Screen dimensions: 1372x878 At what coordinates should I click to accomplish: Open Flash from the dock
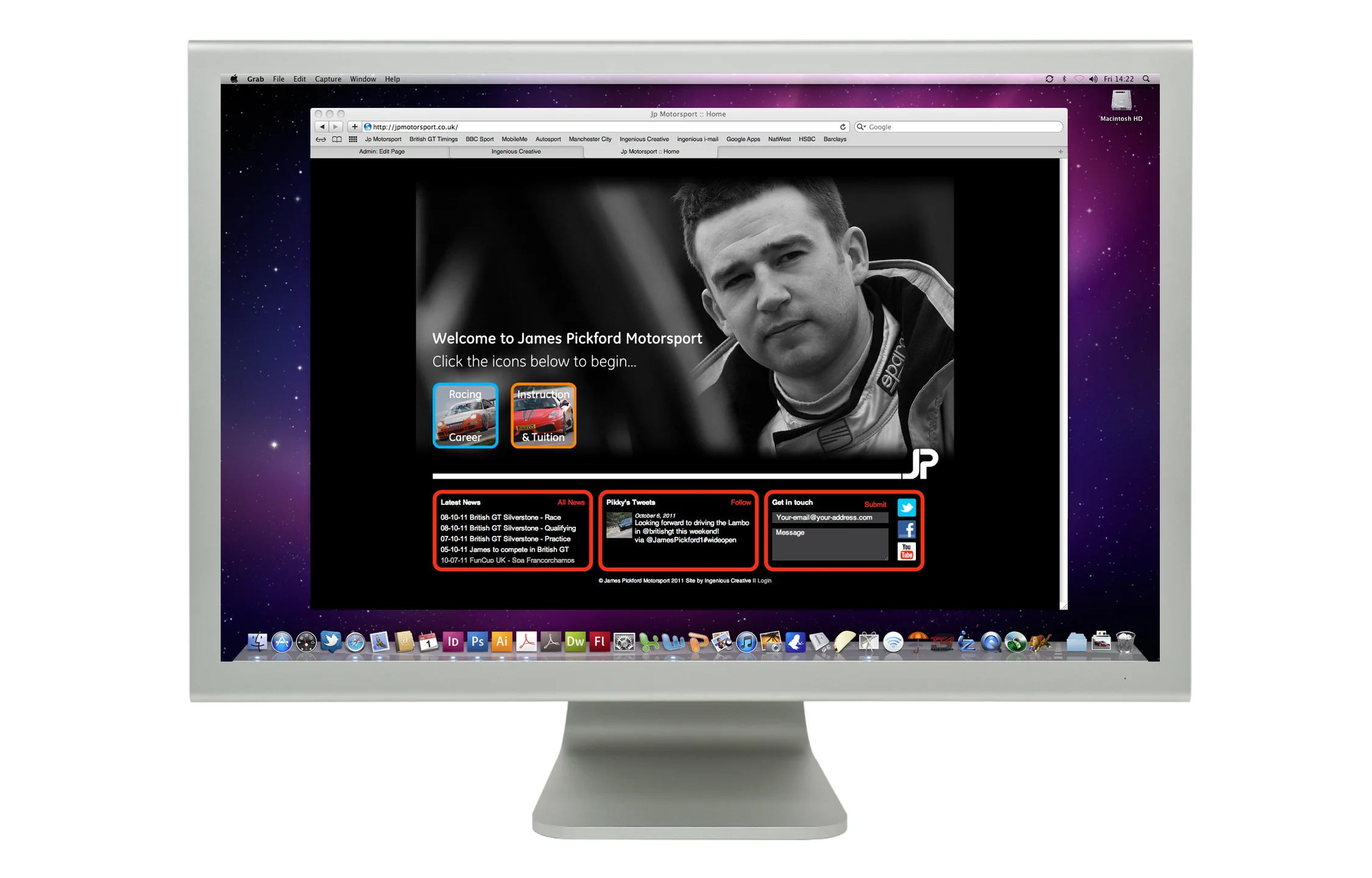(x=599, y=641)
